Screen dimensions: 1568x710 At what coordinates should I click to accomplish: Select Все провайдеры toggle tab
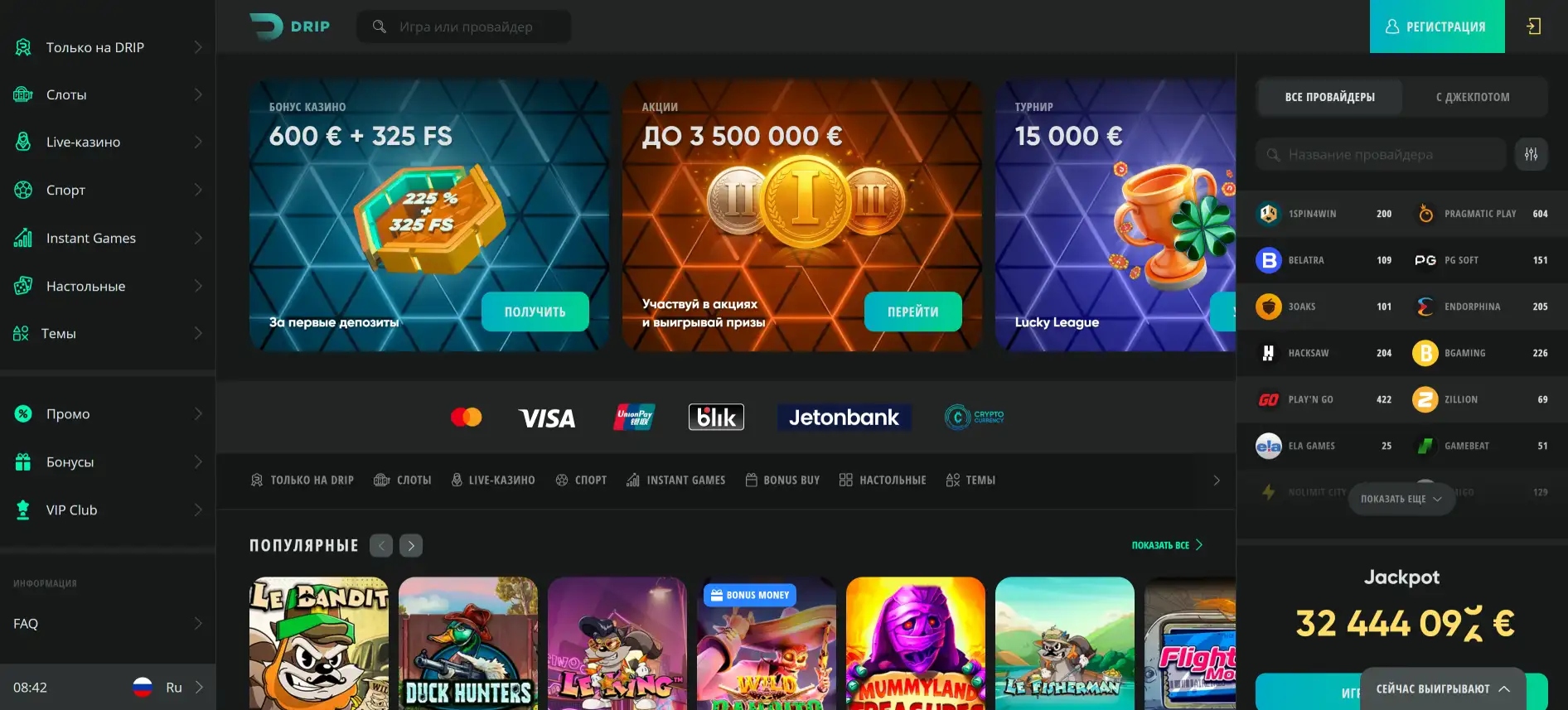[1330, 97]
